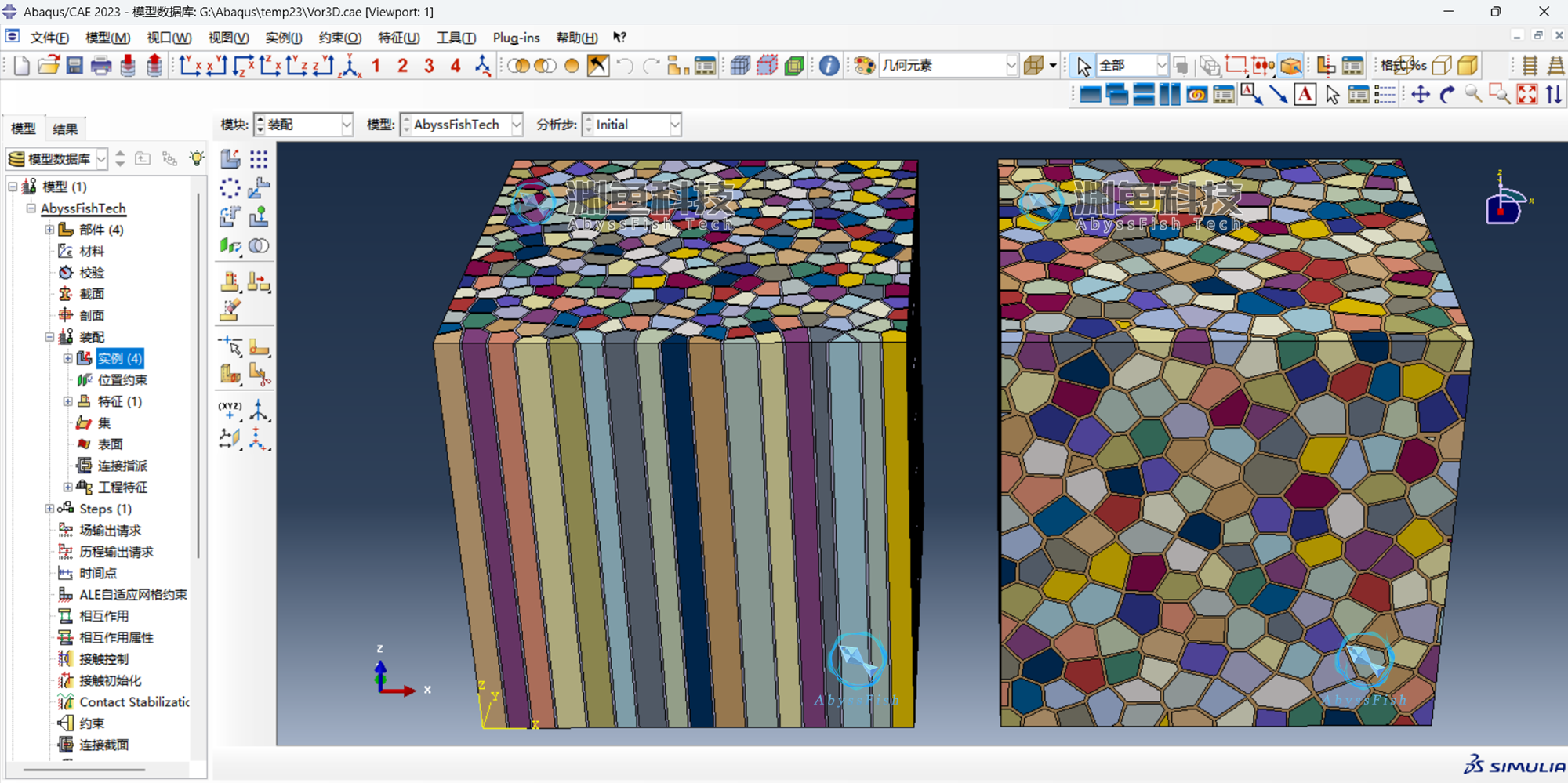Toggle the display-all circle icon

point(572,66)
